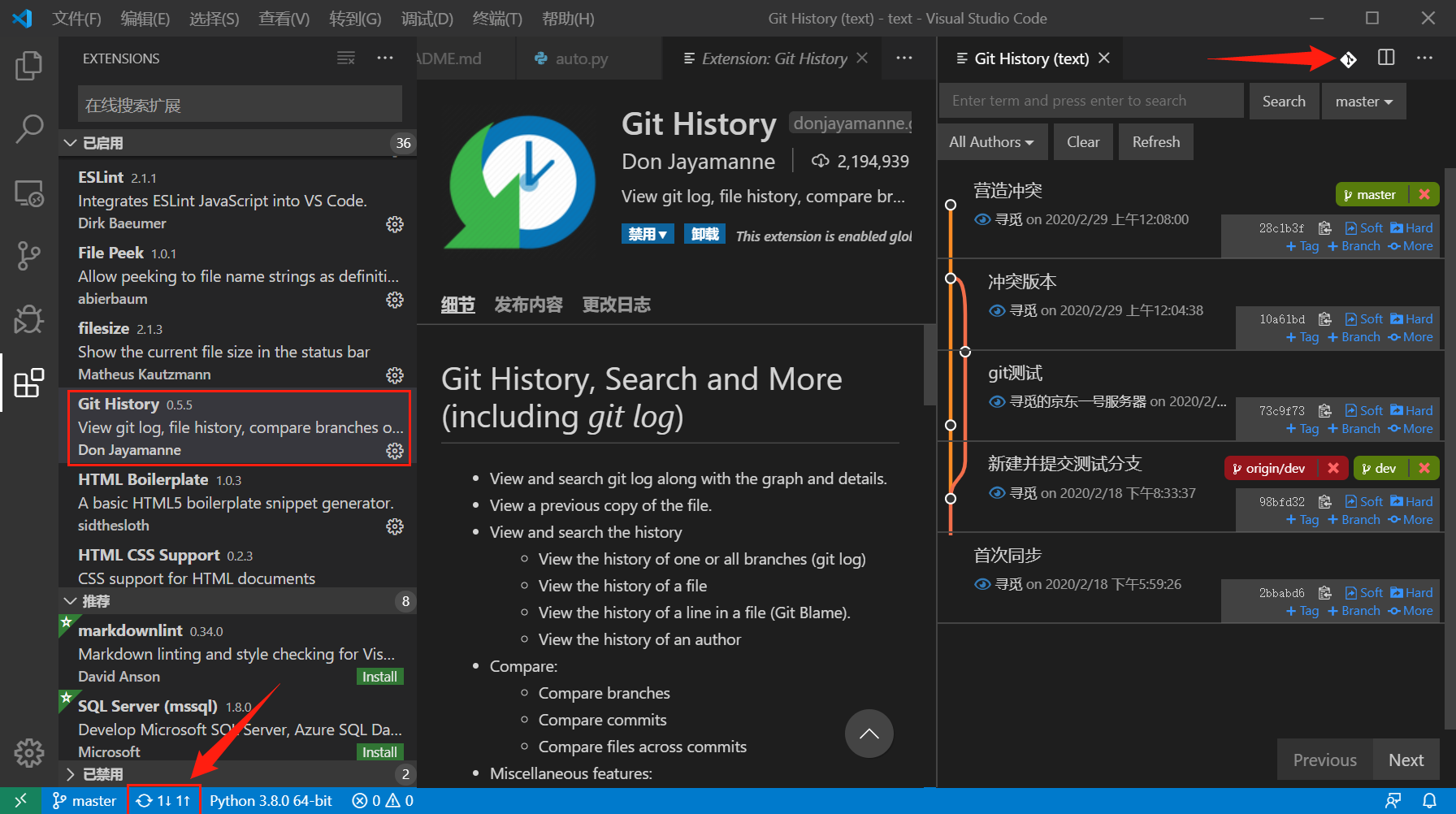Open the 终端(T) menu
This screenshot has height=814, width=1456.
[x=497, y=19]
